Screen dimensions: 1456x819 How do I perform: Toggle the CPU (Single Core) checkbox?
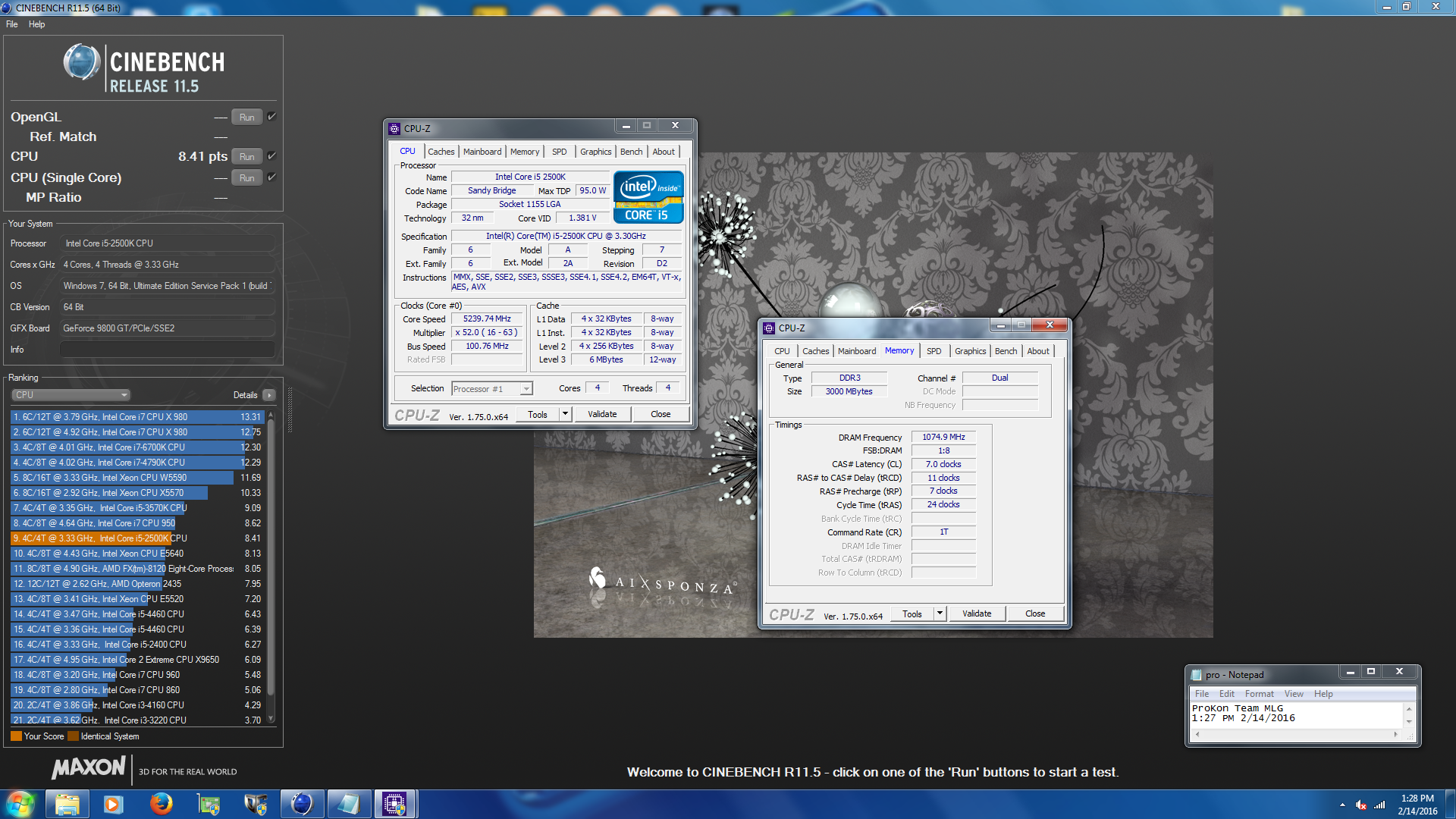271,177
